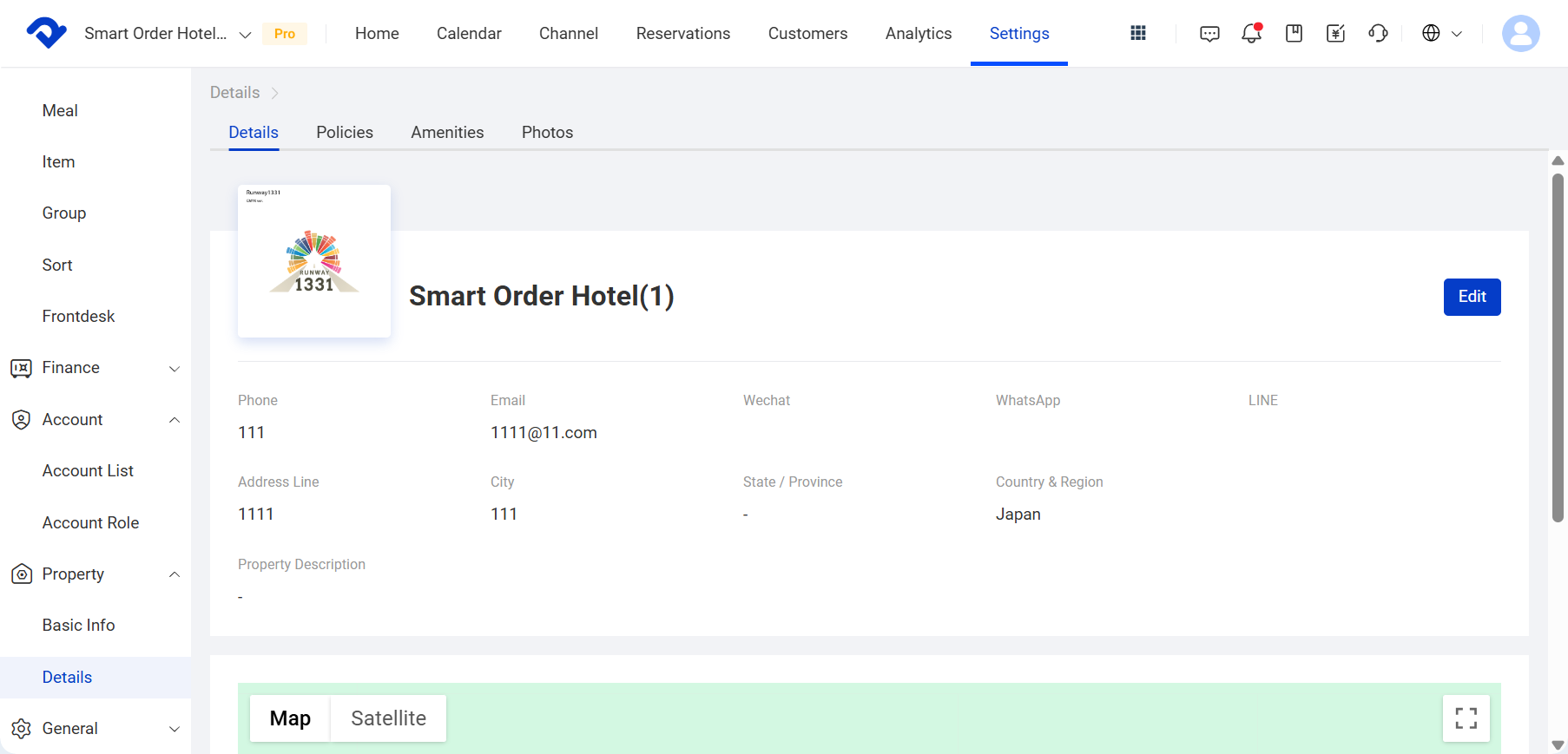Open Account Role in the sidebar
Image resolution: width=1568 pixels, height=754 pixels.
click(90, 522)
